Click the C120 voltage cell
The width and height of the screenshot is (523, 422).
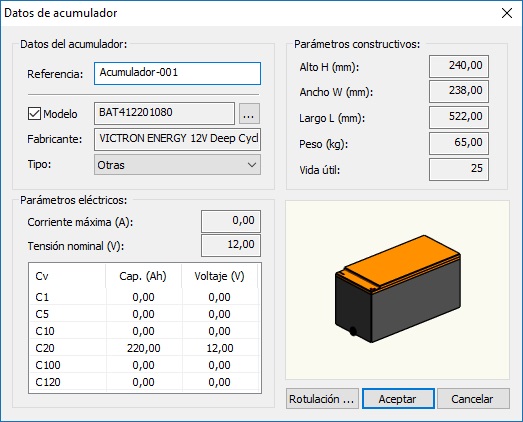tap(220, 382)
